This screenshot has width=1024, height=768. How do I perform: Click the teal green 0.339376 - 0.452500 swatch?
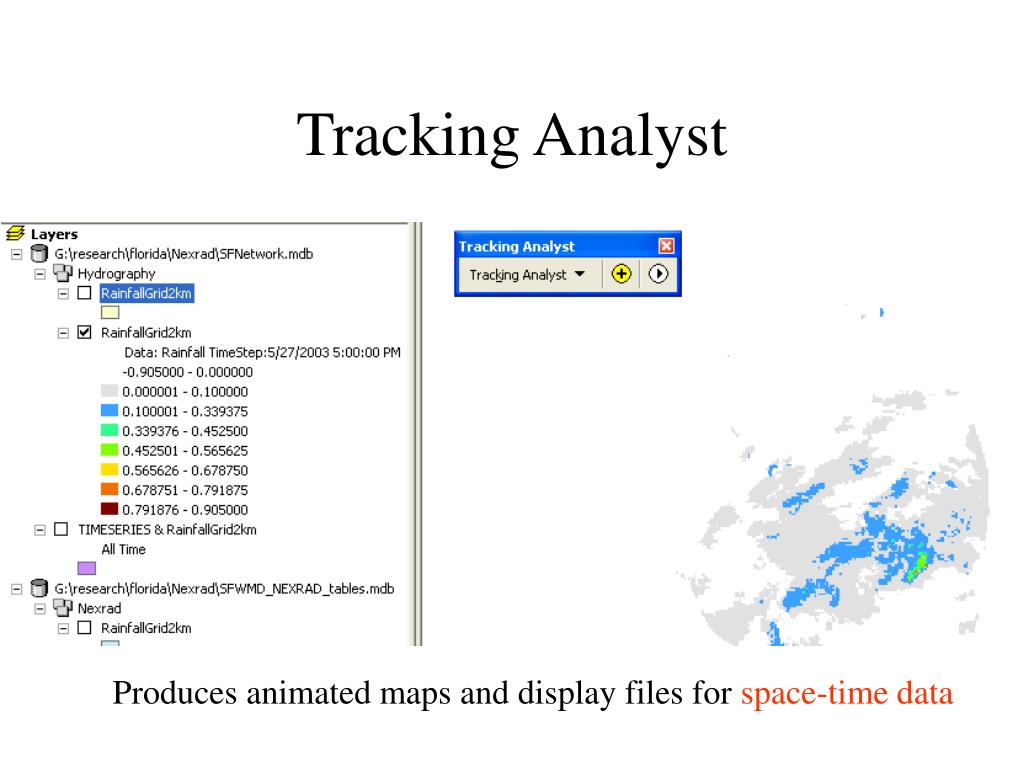point(109,430)
